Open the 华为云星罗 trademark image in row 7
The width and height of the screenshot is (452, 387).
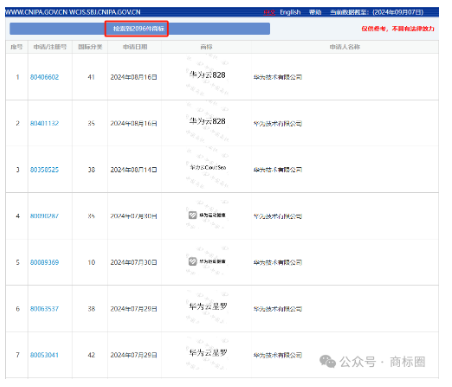(208, 353)
